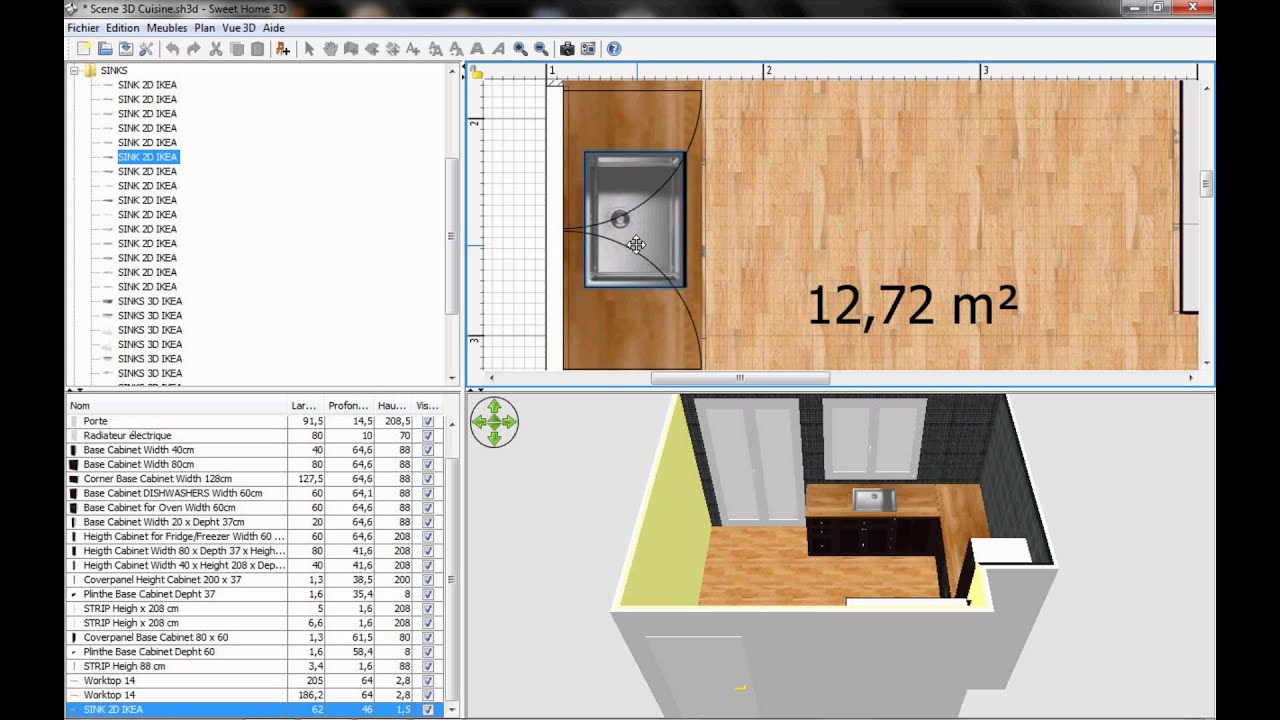Toggle visibility of Base Cabinet Width 40cm

tap(428, 450)
